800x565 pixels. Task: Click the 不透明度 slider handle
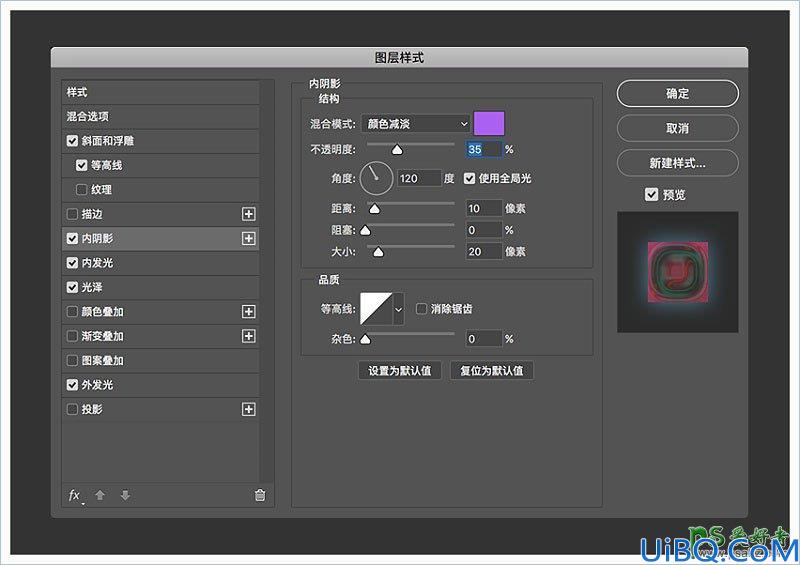pos(397,150)
